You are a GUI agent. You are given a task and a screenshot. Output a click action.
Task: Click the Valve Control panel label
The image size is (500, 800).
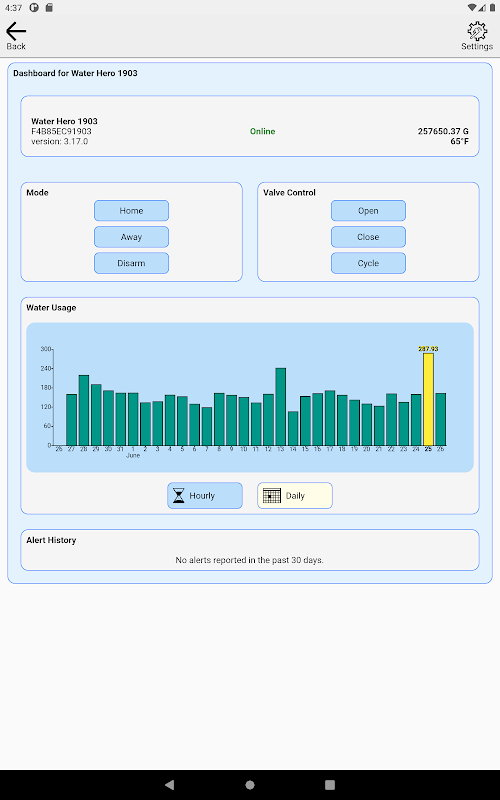[x=289, y=192]
